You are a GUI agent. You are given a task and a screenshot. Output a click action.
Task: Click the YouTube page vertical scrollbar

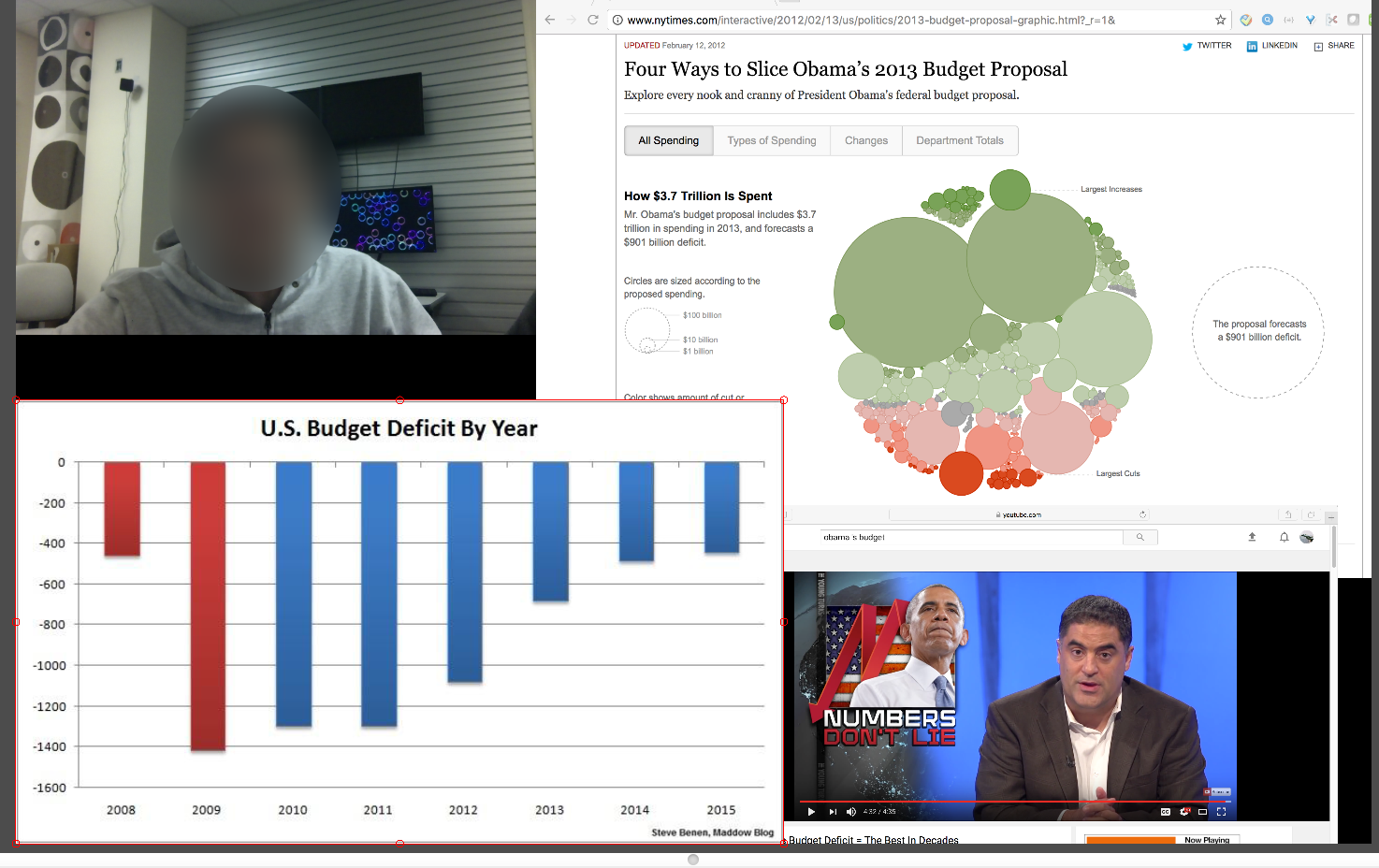click(1335, 546)
